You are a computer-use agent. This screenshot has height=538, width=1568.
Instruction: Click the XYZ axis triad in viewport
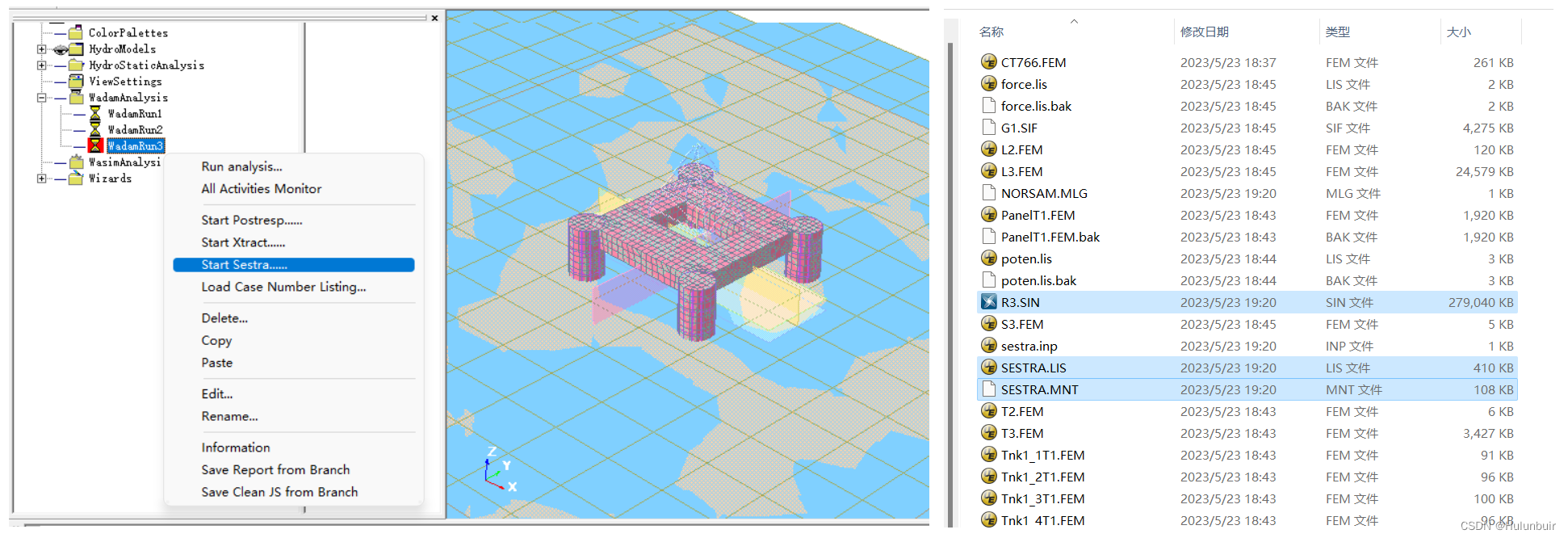[x=500, y=469]
